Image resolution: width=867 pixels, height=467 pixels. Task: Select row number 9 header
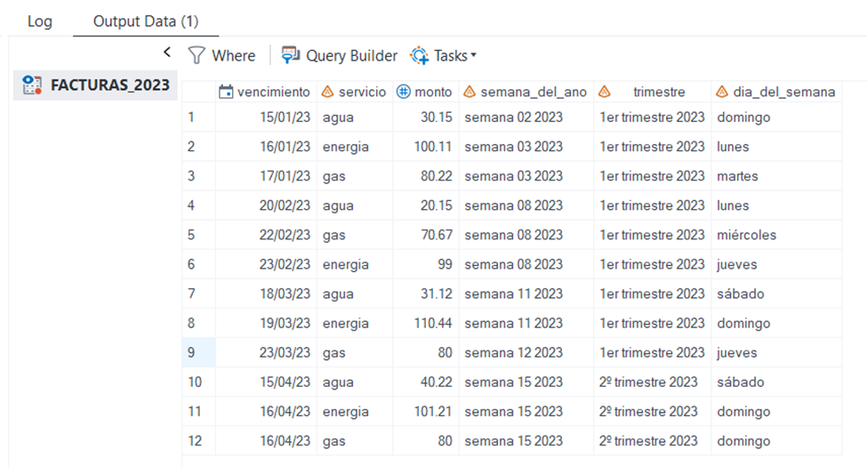click(x=199, y=353)
